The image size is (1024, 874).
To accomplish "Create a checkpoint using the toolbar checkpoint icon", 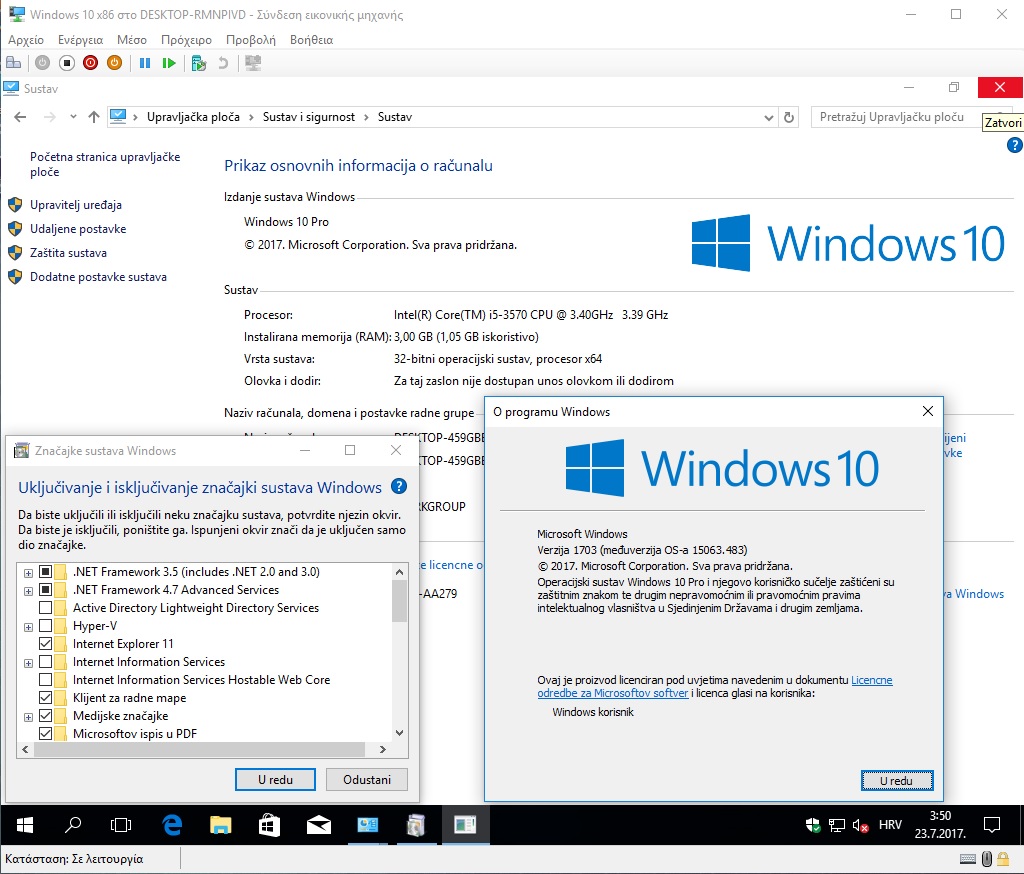I will tap(199, 63).
